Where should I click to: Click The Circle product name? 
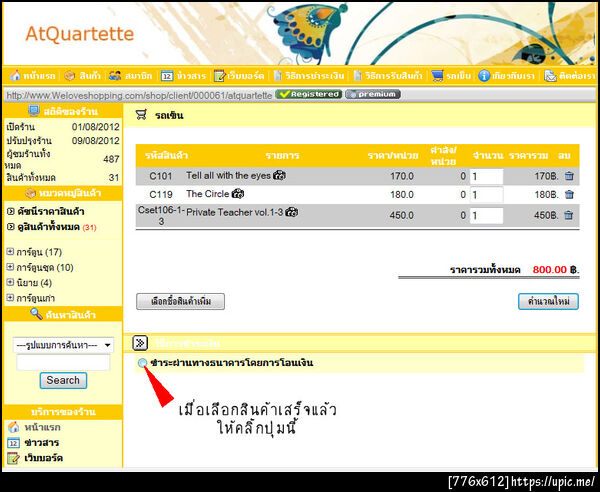(208, 194)
